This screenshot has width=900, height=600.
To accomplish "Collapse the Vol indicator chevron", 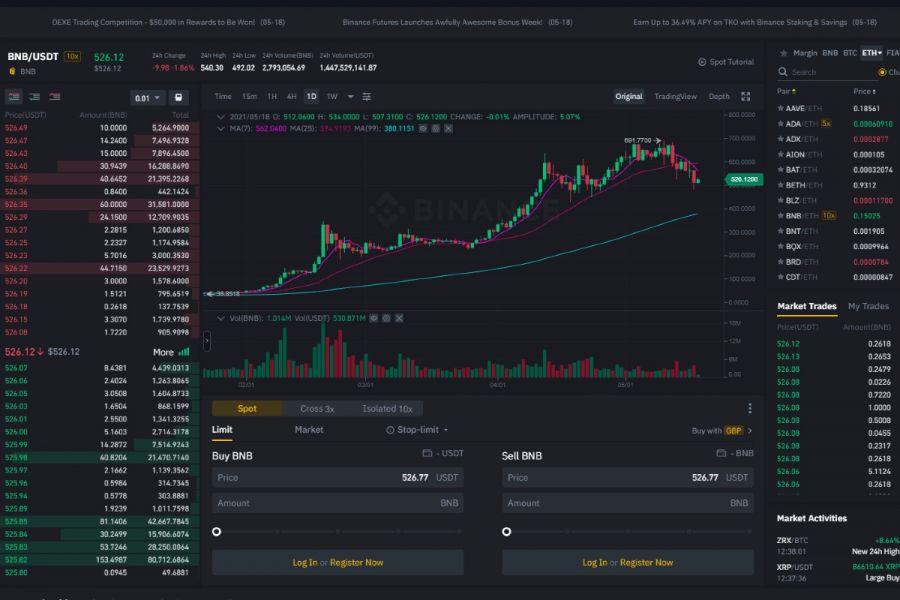I will [220, 318].
